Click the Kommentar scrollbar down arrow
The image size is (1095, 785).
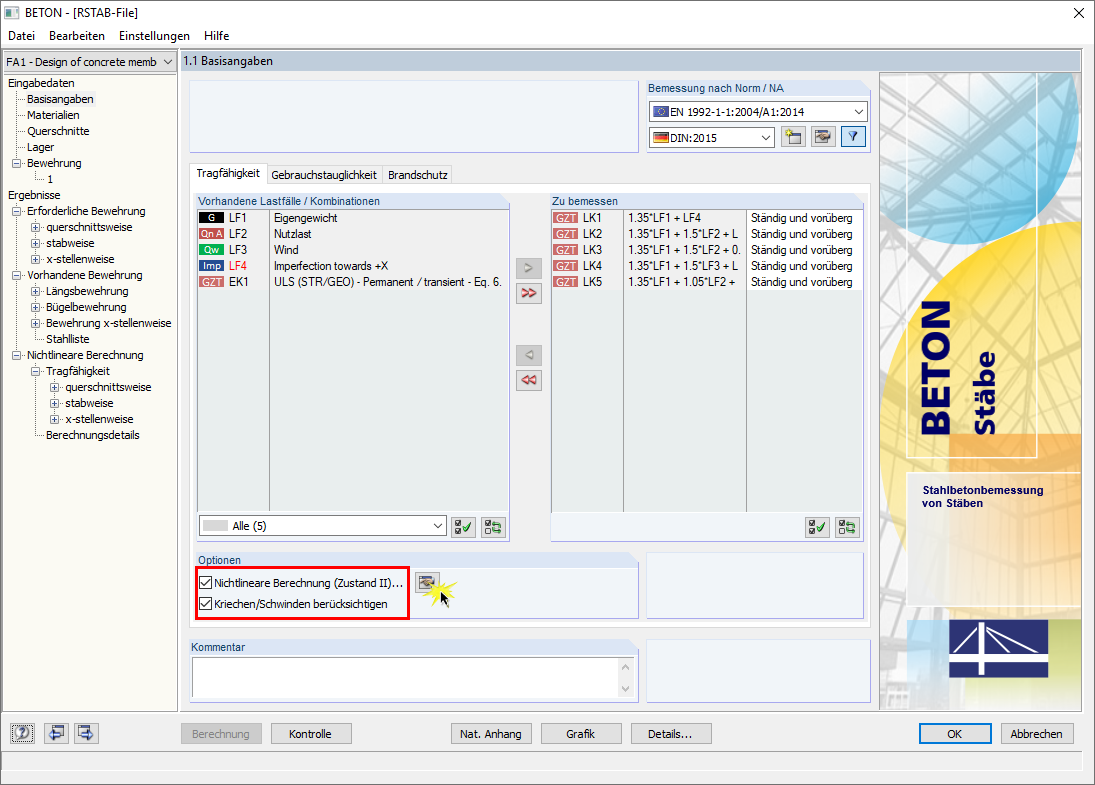click(x=626, y=689)
